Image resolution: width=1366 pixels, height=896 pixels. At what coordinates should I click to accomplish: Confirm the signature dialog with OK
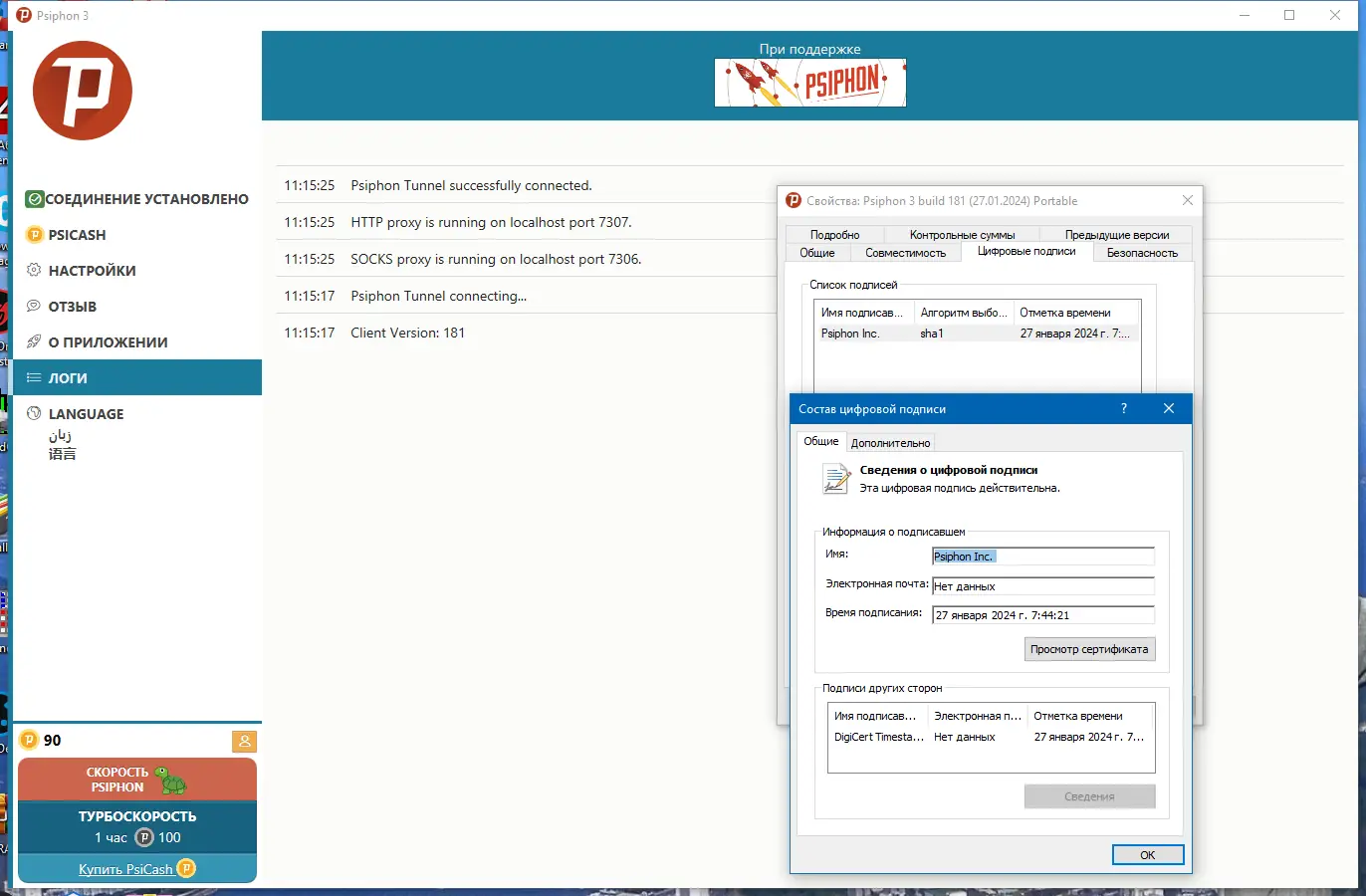pos(1148,855)
